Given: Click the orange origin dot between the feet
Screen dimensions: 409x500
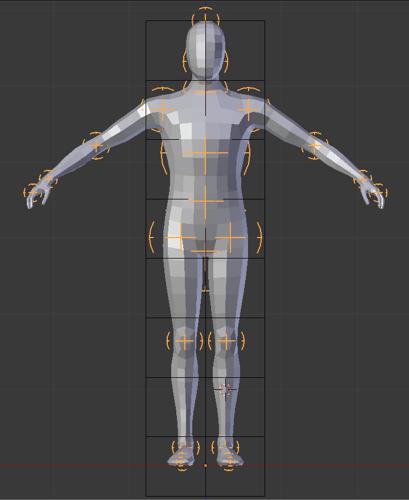Looking at the screenshot, I should click(x=205, y=465).
